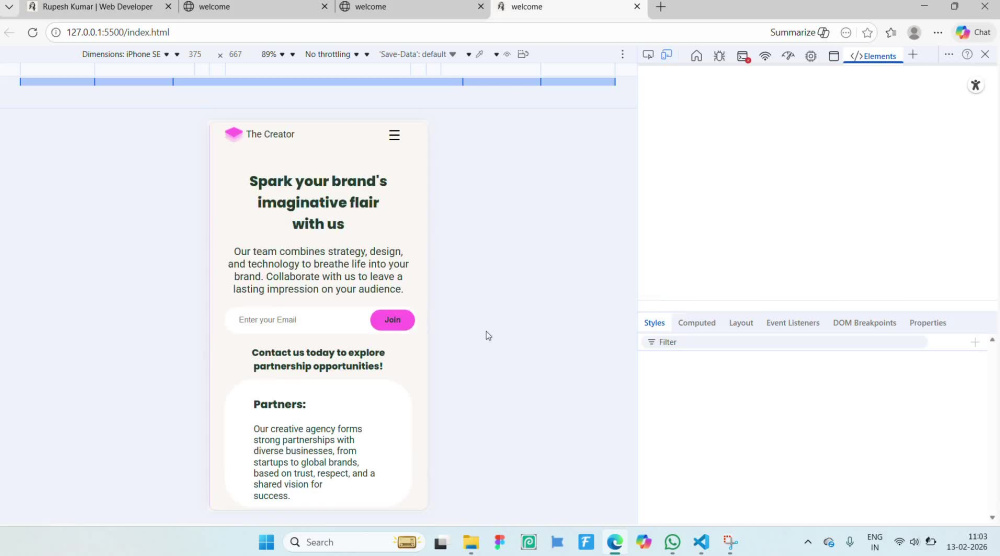Show hidden system tray icons
The width and height of the screenshot is (1000, 556).
807,542
